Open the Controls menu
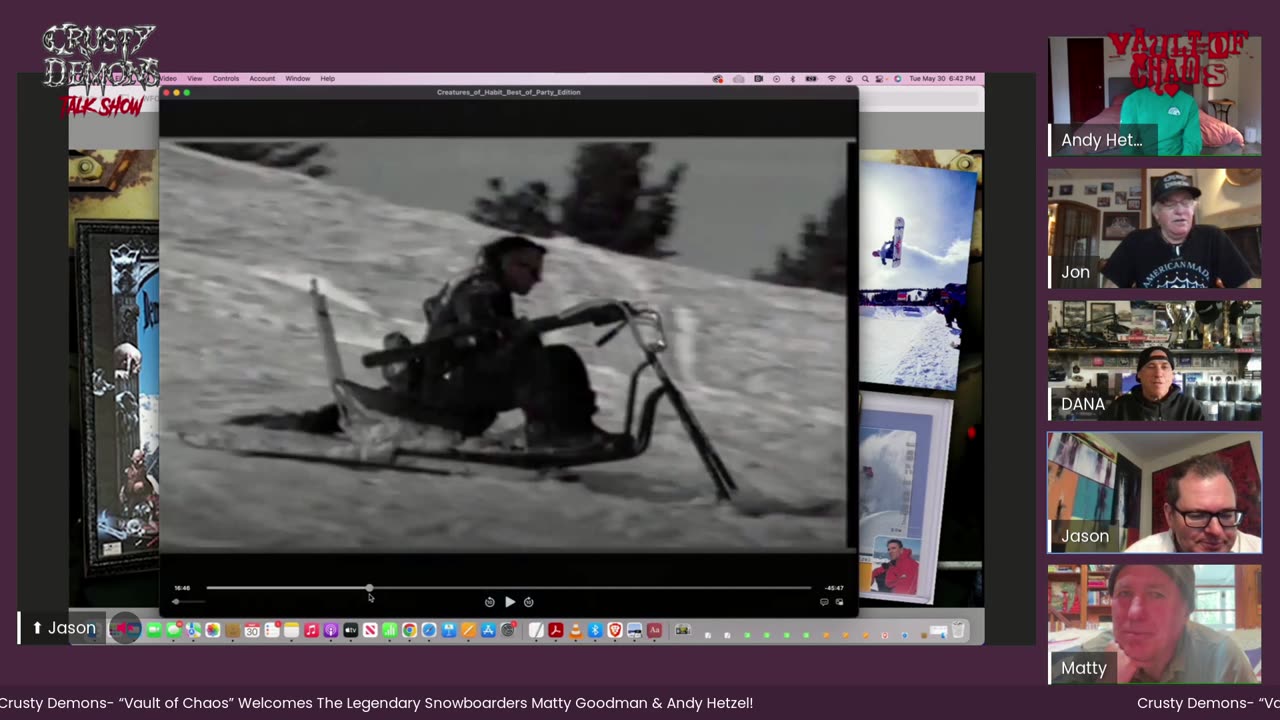Screen dimensions: 1280x720 [226, 78]
